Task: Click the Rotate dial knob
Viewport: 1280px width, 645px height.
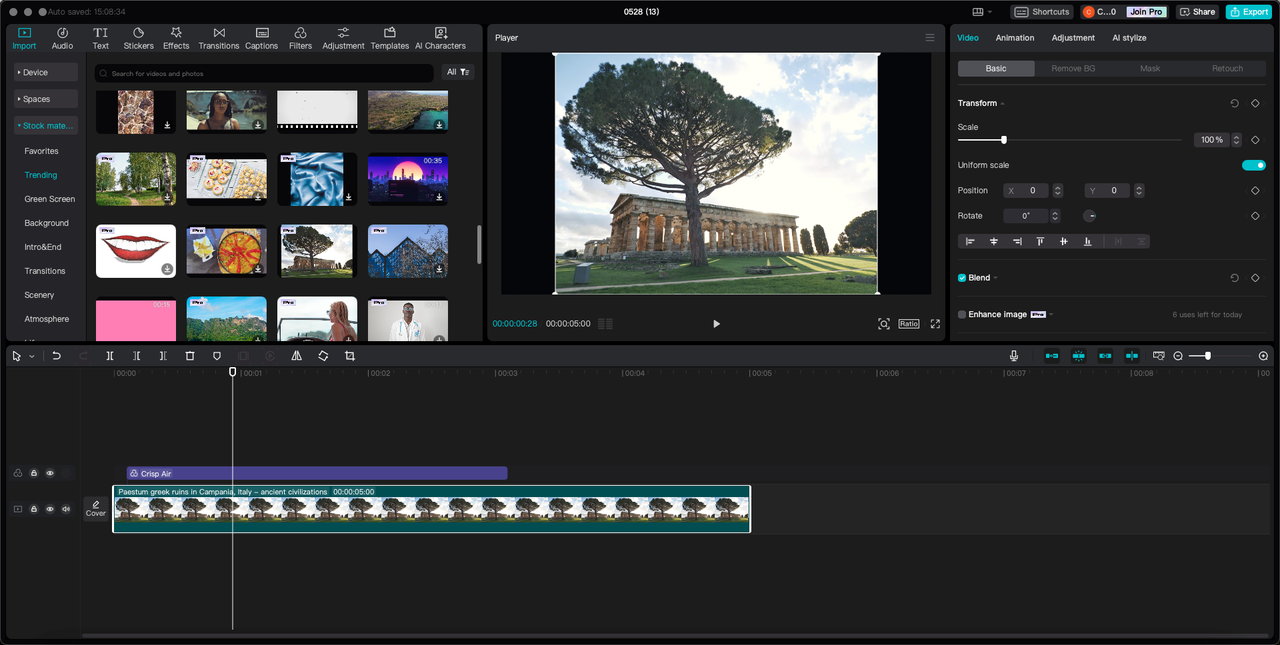Action: [1090, 216]
